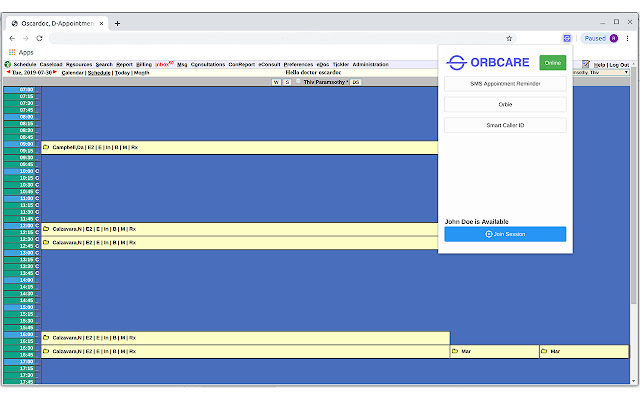Click the Today link
This screenshot has height=400, width=640.
122,73
